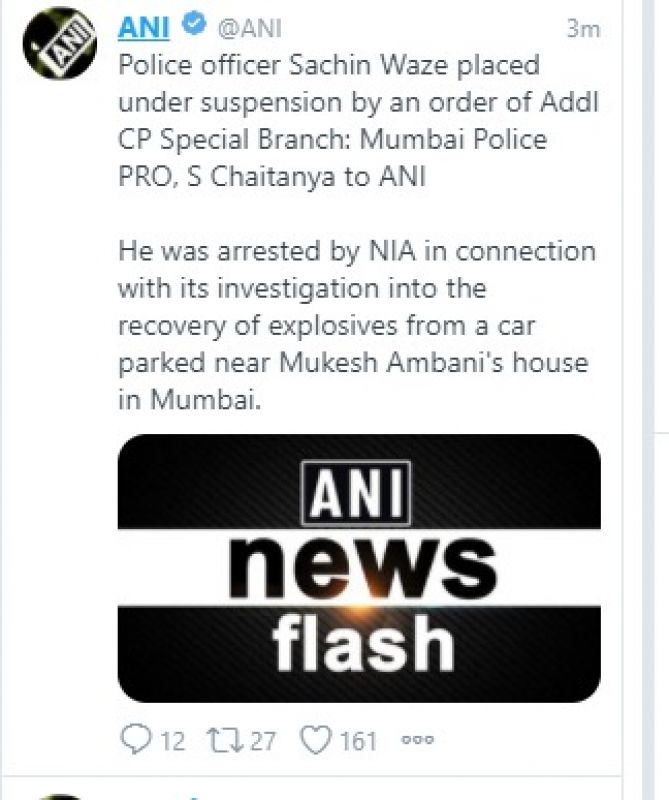
Task: Select the partially visible tweet at the bottom
Action: click(x=300, y=793)
